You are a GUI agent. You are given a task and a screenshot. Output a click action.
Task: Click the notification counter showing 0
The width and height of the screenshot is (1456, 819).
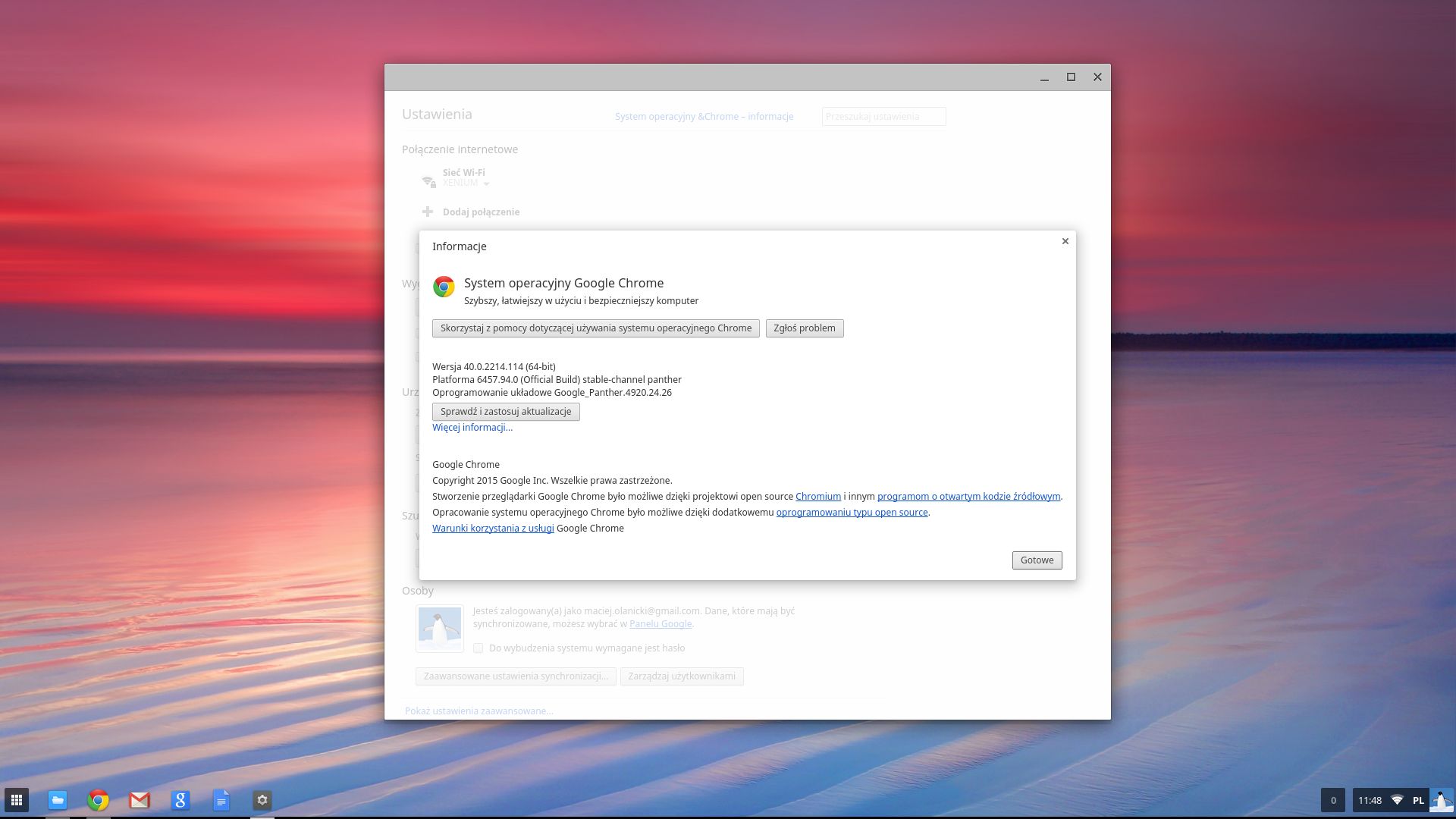[x=1333, y=800]
